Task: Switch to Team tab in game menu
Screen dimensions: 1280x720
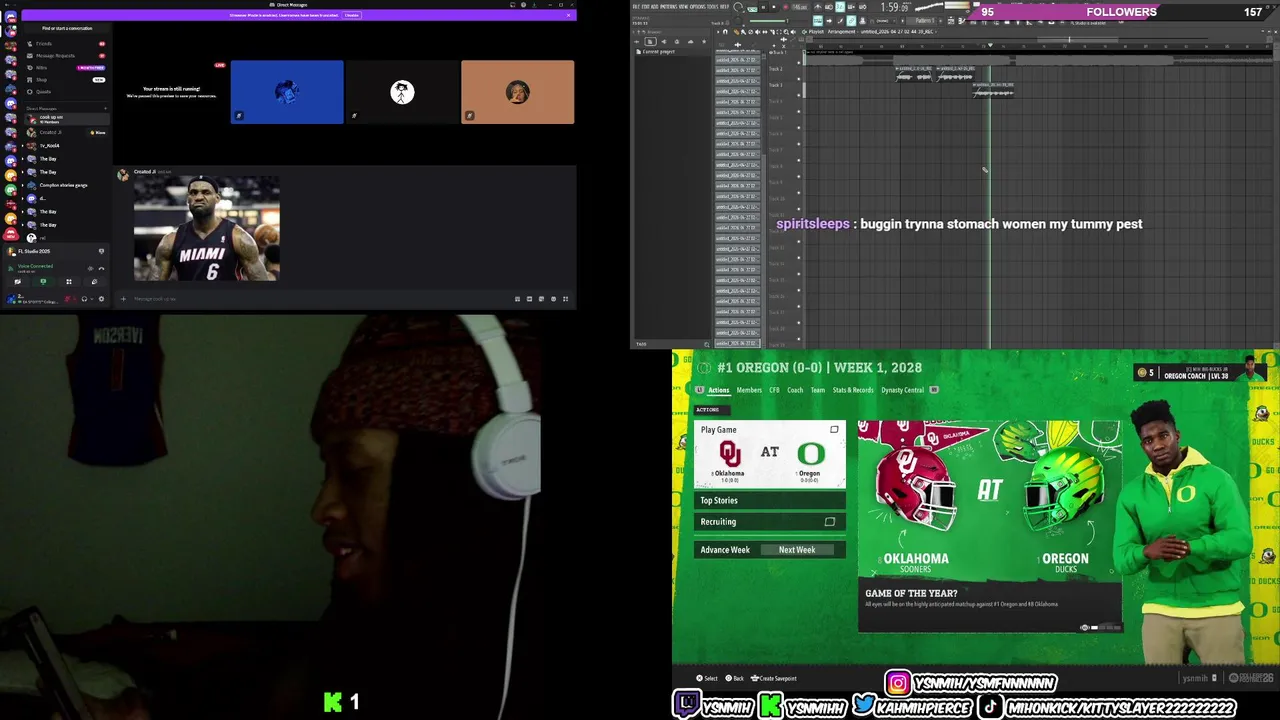Action: click(818, 390)
